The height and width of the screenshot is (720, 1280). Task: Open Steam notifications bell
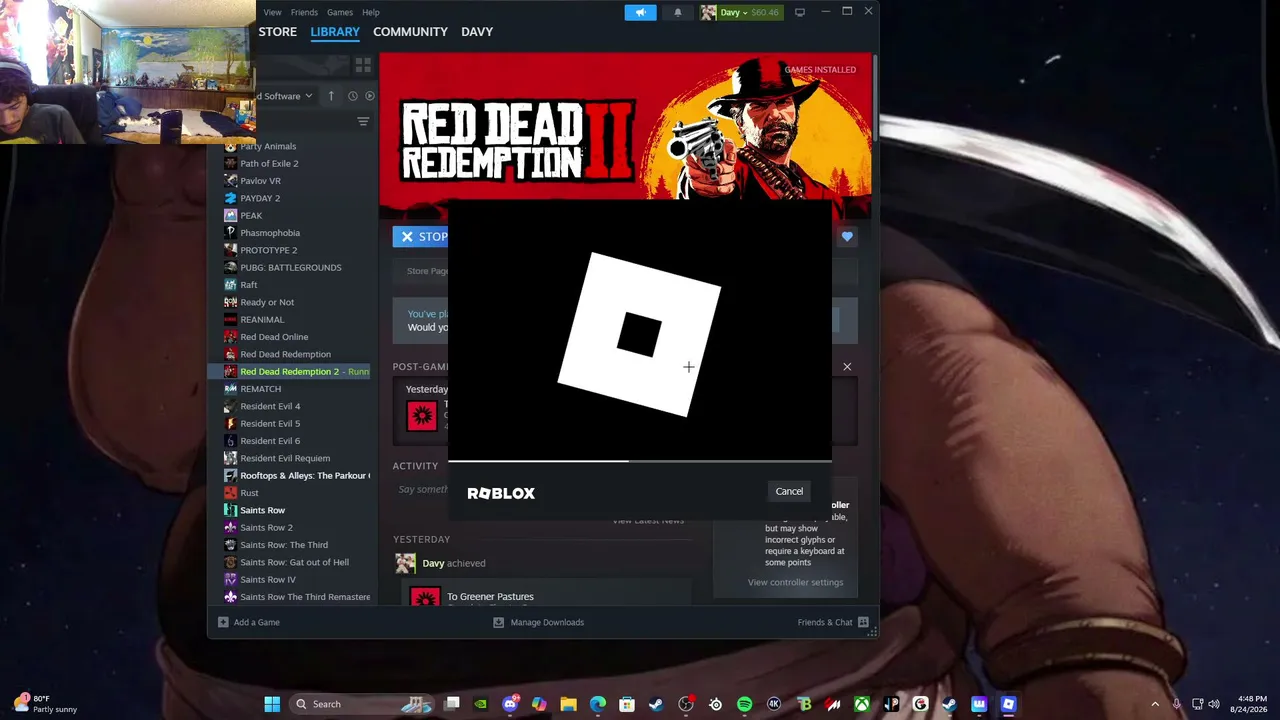pos(678,12)
